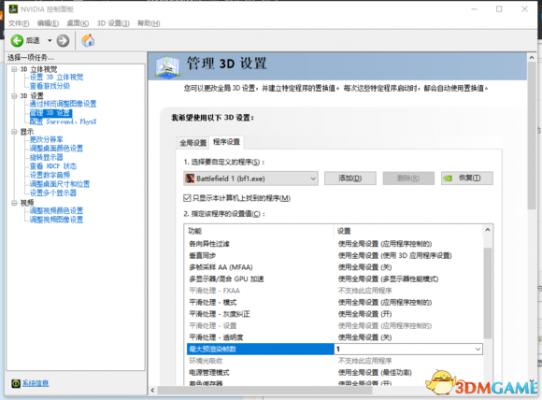Open 查看 HDCP 状态 in tree
Image resolution: width=542 pixels, height=400 pixels.
[x=53, y=166]
